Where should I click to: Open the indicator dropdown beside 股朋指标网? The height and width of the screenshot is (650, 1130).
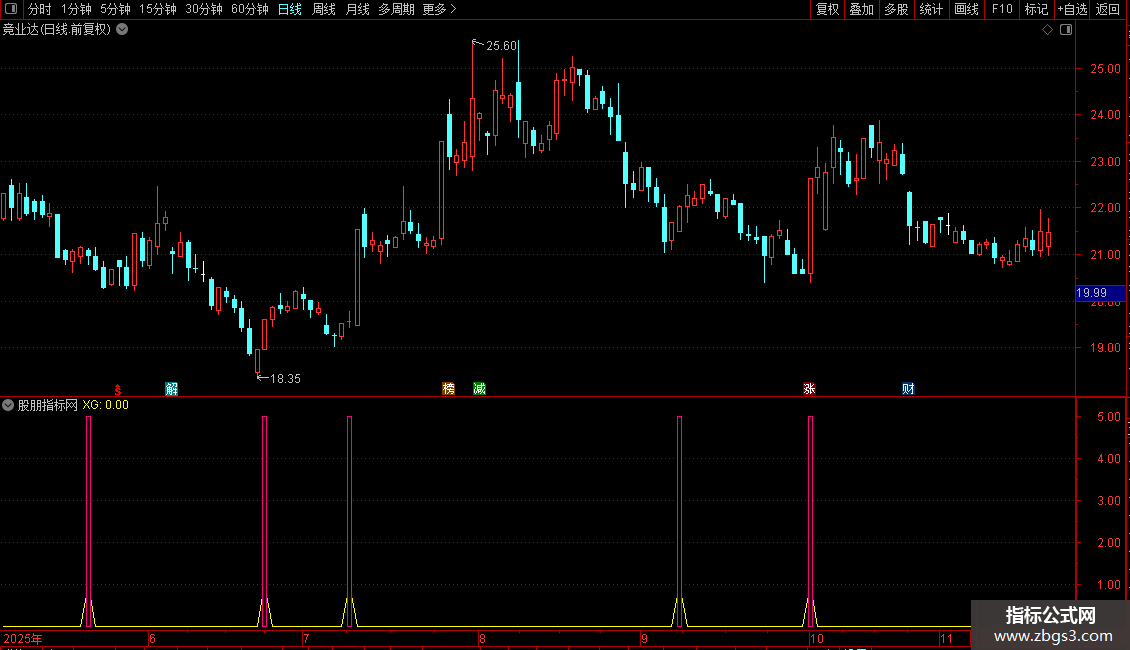[8, 405]
